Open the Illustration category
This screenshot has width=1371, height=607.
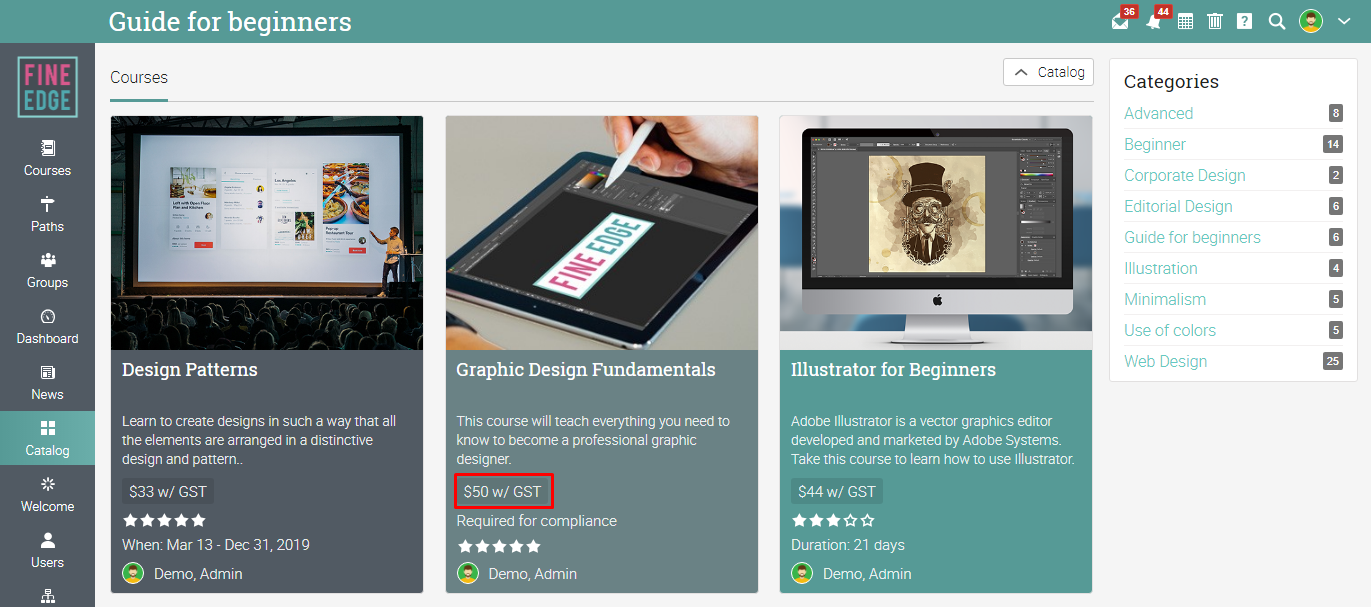click(1161, 268)
